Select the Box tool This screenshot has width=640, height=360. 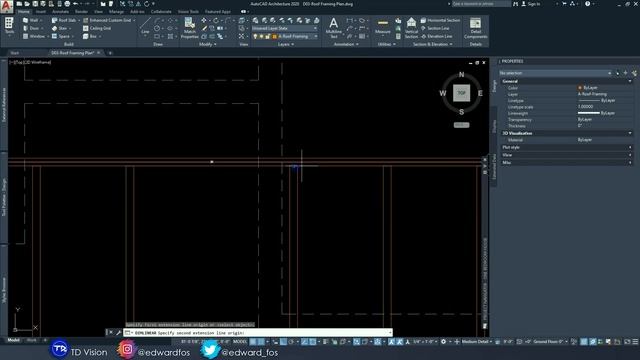tap(91, 36)
